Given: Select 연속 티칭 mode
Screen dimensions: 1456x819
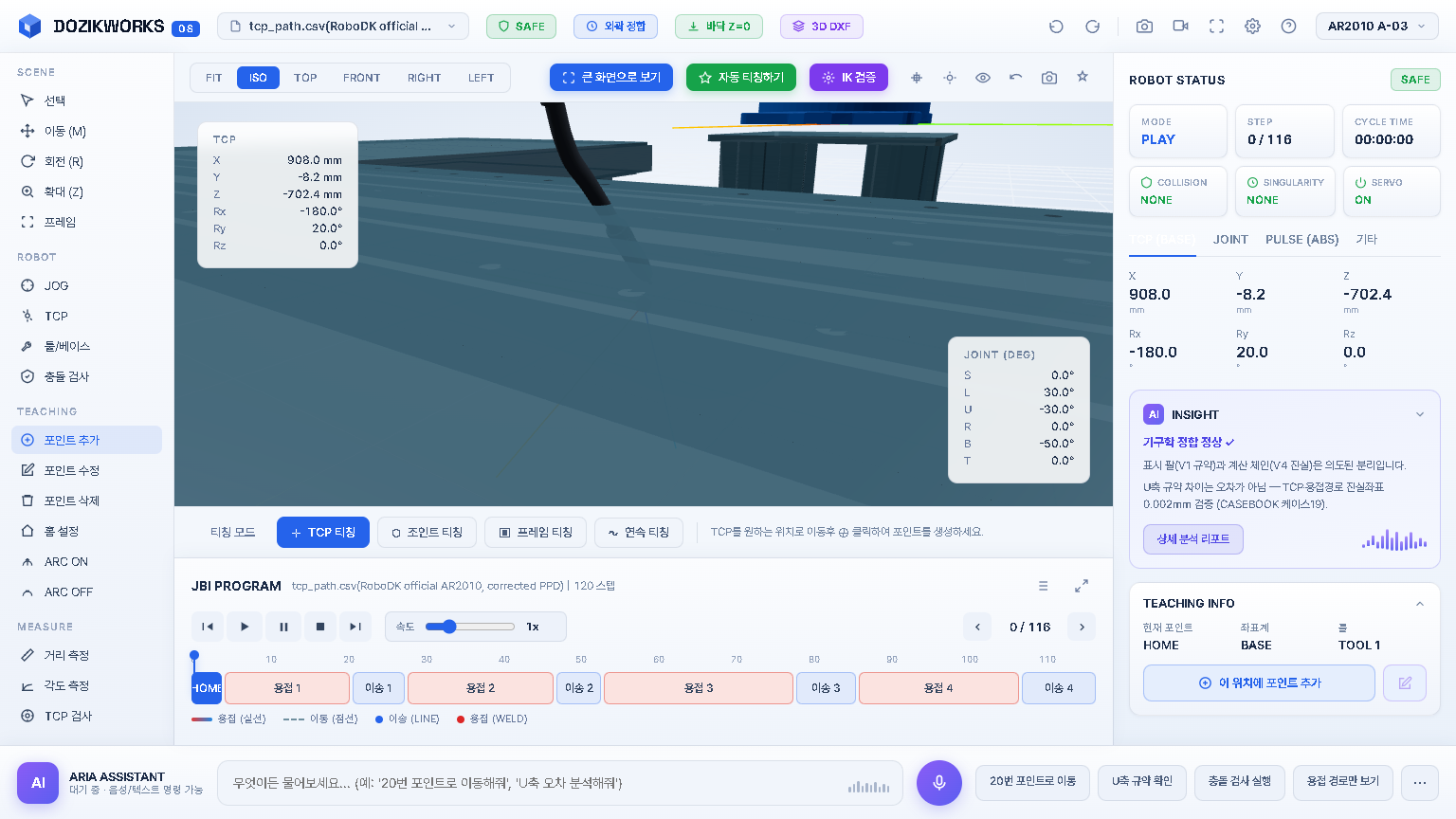Looking at the screenshot, I should click(x=639, y=533).
